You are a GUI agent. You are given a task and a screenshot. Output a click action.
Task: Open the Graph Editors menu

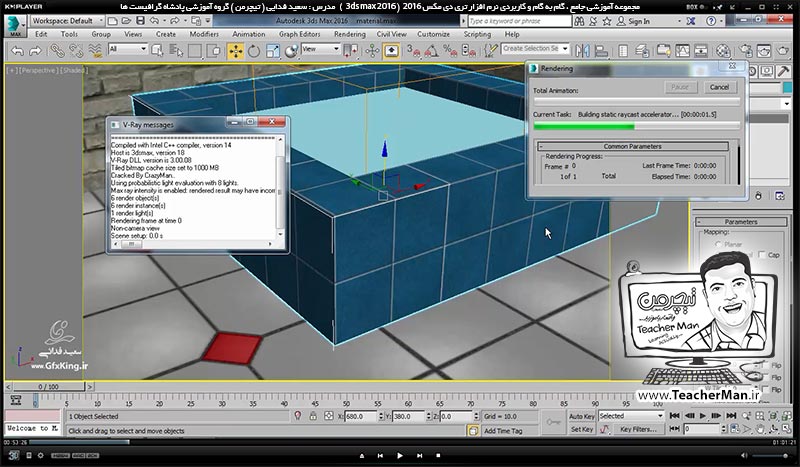[299, 34]
